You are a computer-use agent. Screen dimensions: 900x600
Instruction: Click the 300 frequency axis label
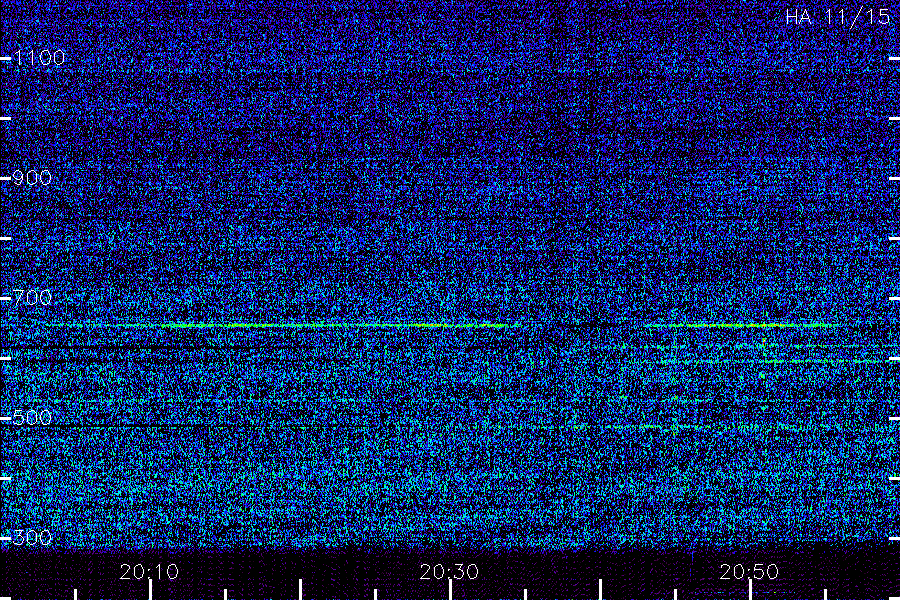(x=32, y=537)
